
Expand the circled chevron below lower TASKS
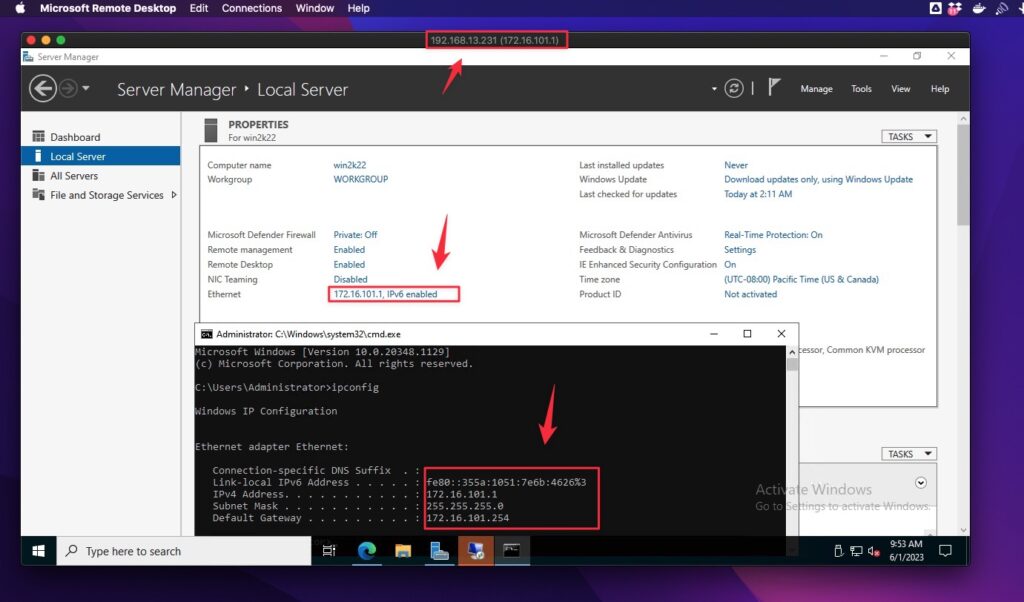tap(921, 483)
